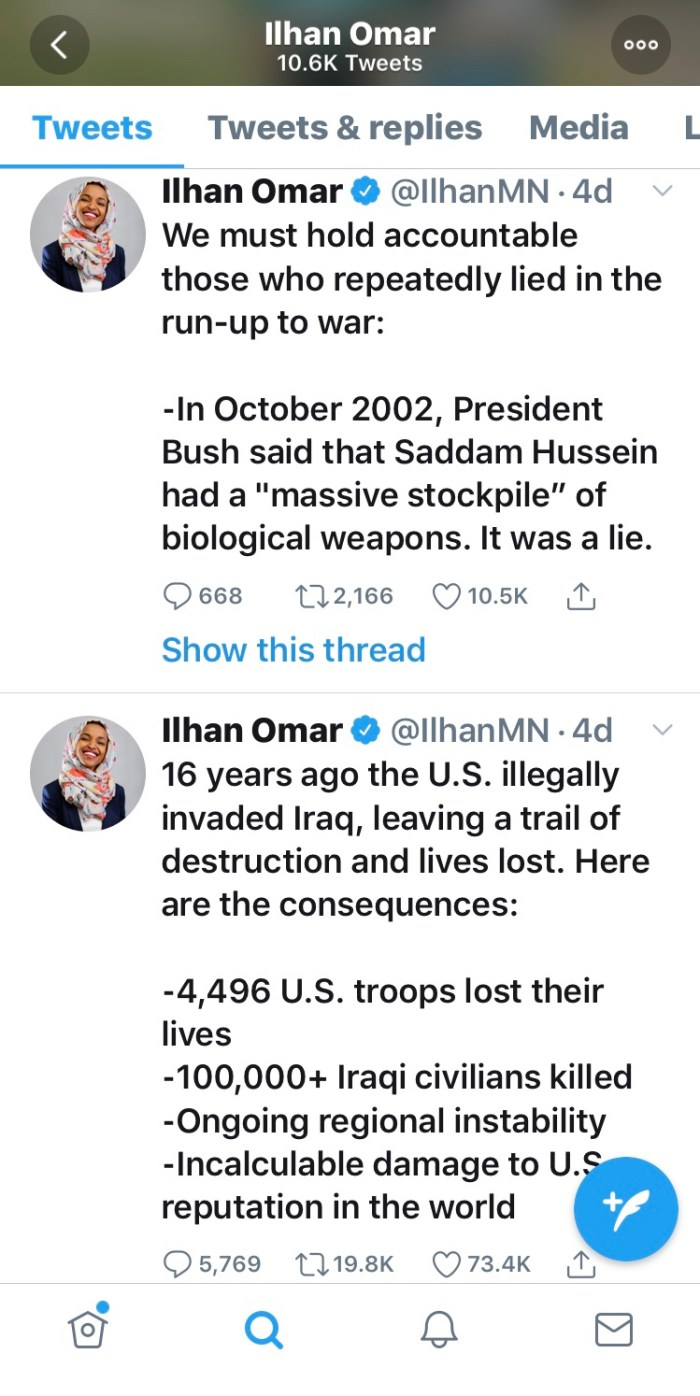The height and width of the screenshot is (1396, 700).
Task: Share the Bush biological weapons tweet
Action: click(581, 596)
